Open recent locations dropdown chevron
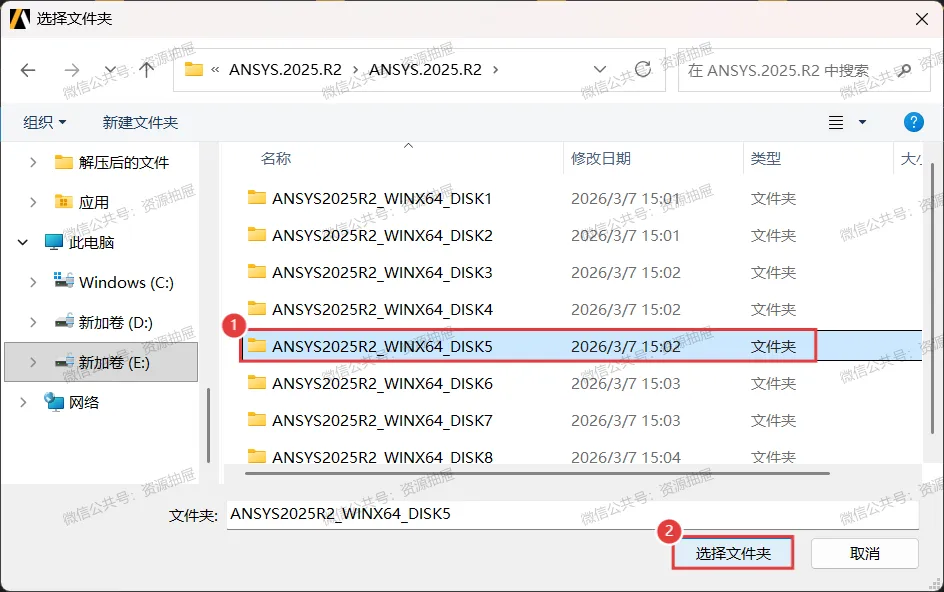Screen dimensions: 944x592 pos(110,70)
